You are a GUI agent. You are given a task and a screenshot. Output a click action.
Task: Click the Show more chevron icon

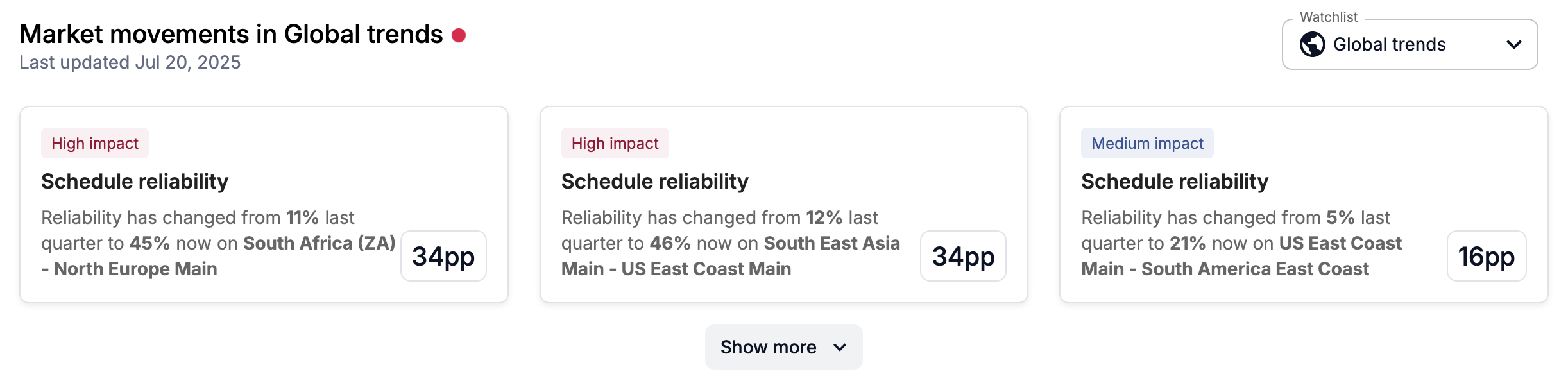840,347
